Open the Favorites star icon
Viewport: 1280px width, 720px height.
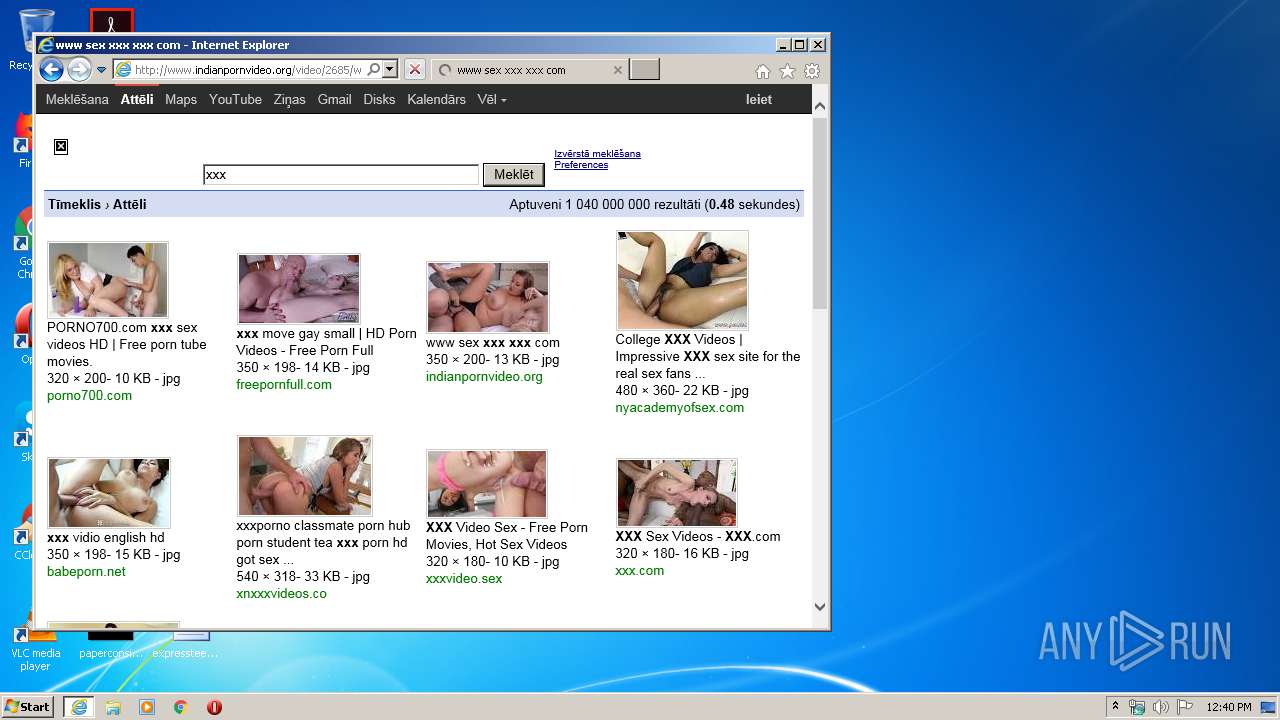787,71
